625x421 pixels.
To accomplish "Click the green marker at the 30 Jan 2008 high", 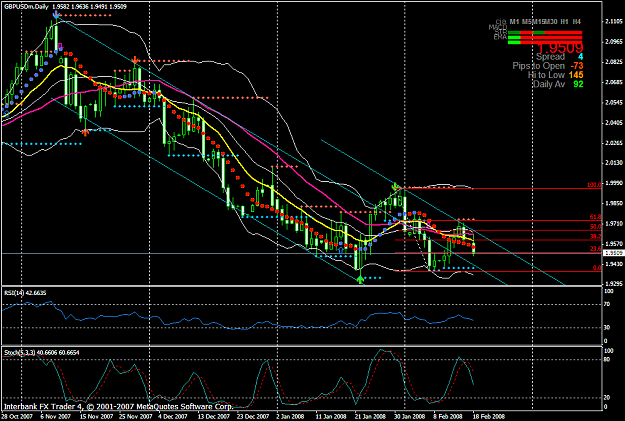I will click(x=395, y=185).
